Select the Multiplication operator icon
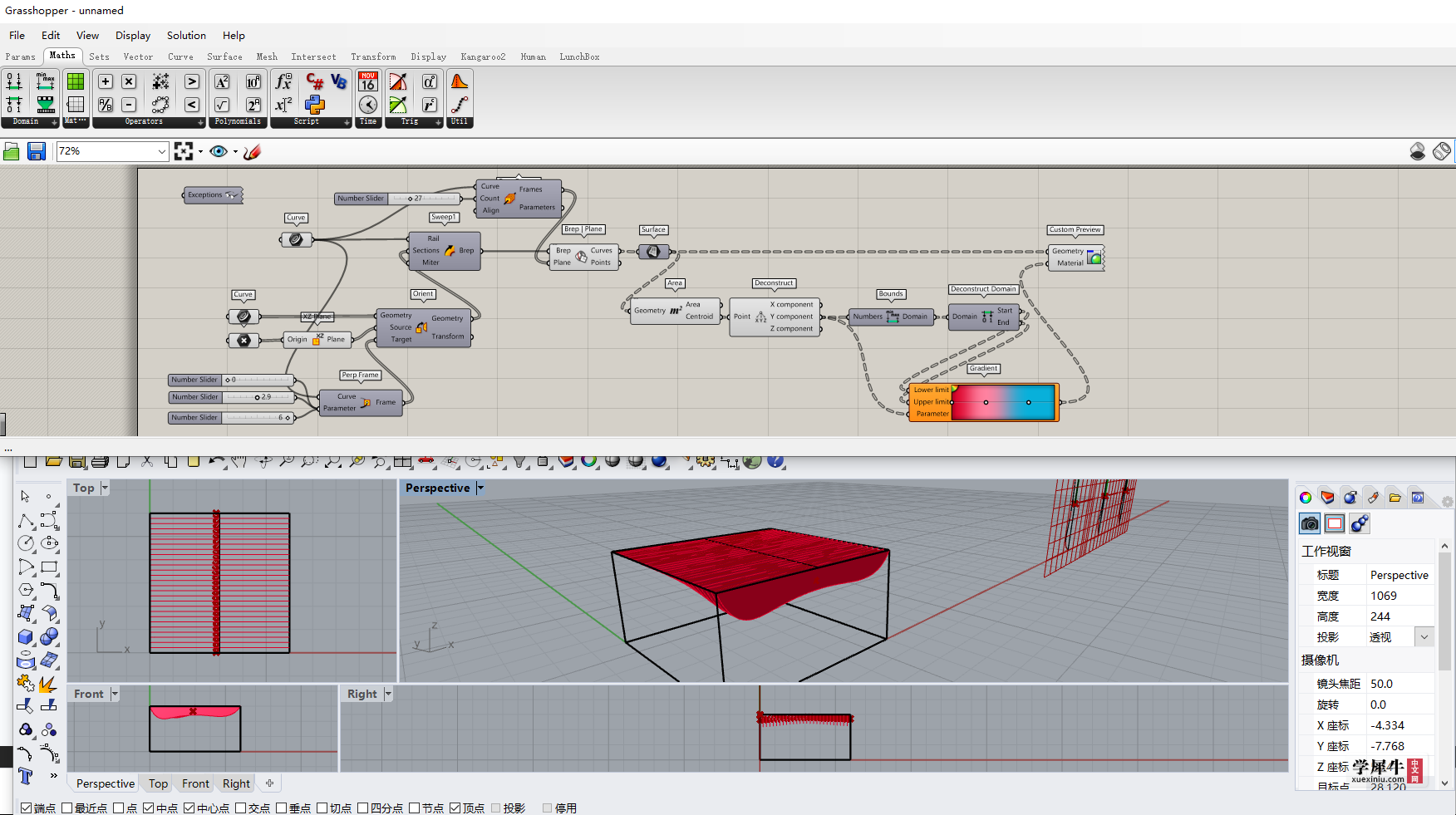1456x815 pixels. 129,81
